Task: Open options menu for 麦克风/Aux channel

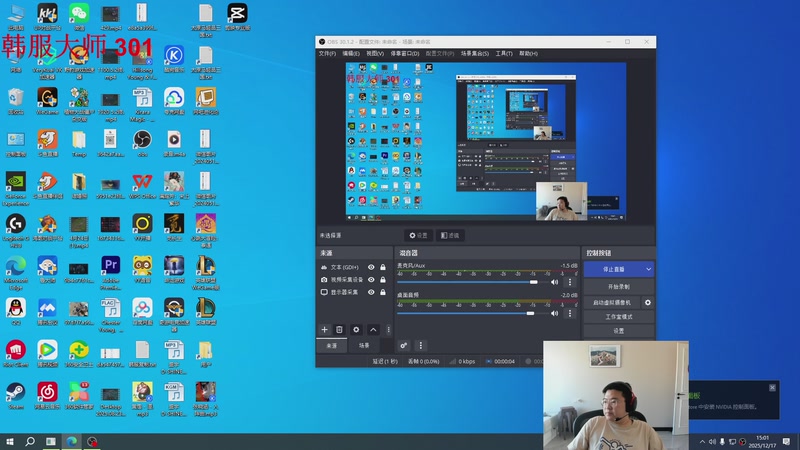Action: click(570, 282)
